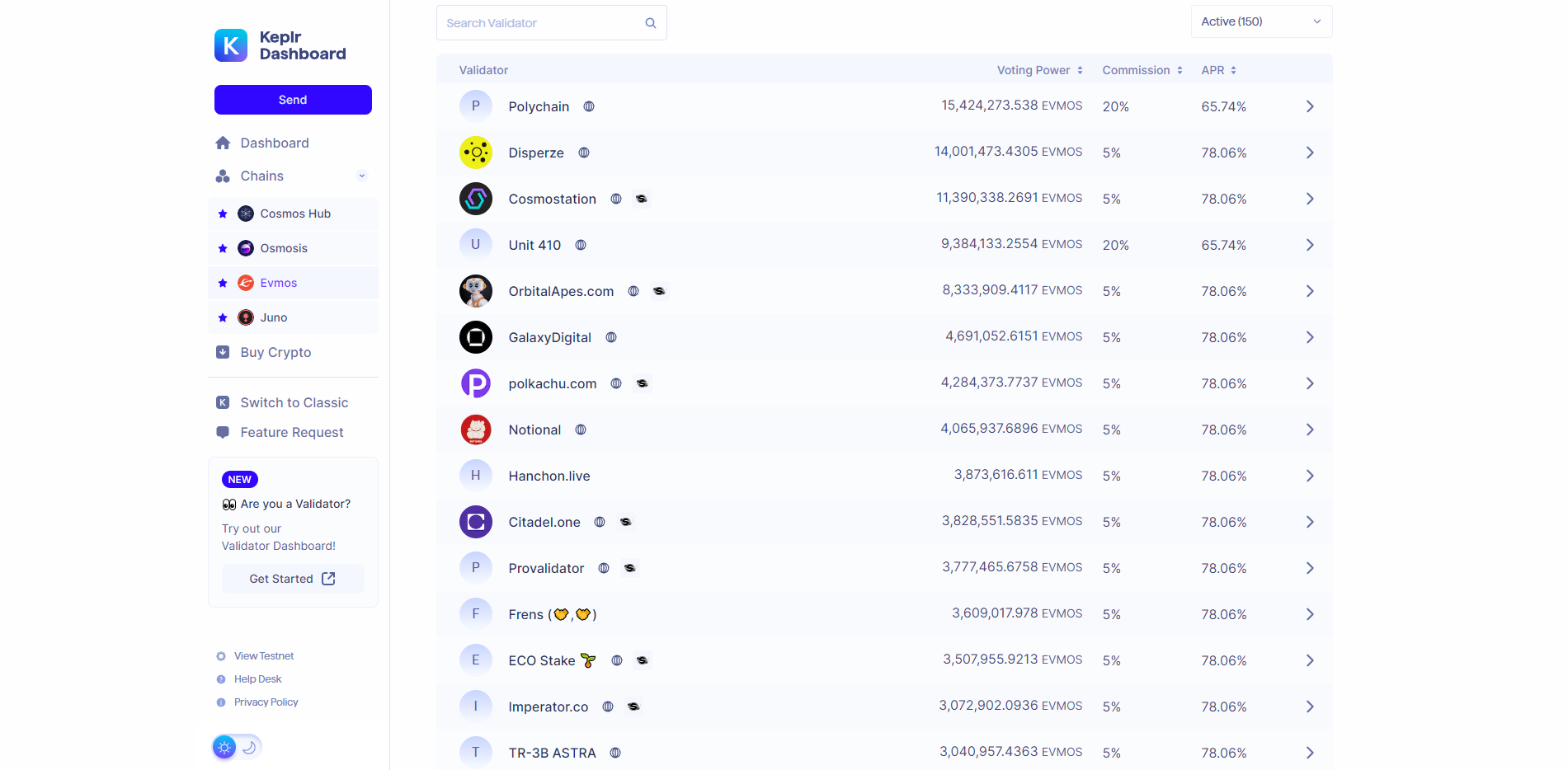This screenshot has width=1568, height=770.
Task: Switch theme with the light/dark toggle
Action: [x=237, y=747]
